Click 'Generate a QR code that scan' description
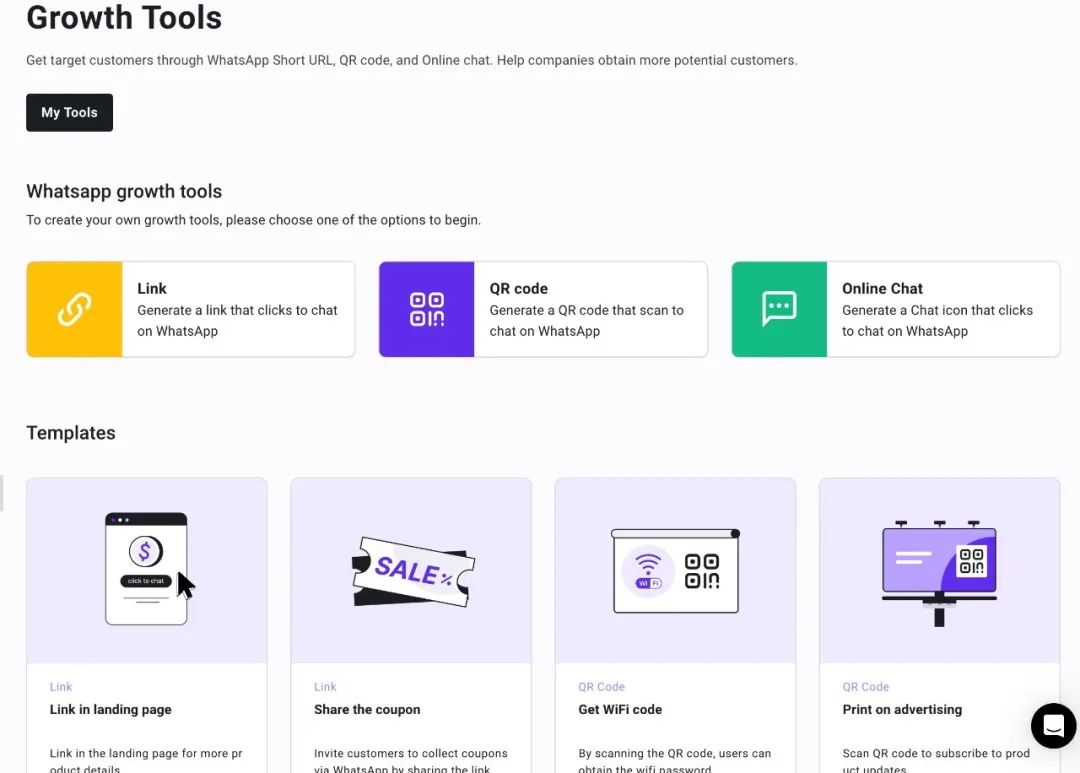The height and width of the screenshot is (773, 1080). point(587,320)
